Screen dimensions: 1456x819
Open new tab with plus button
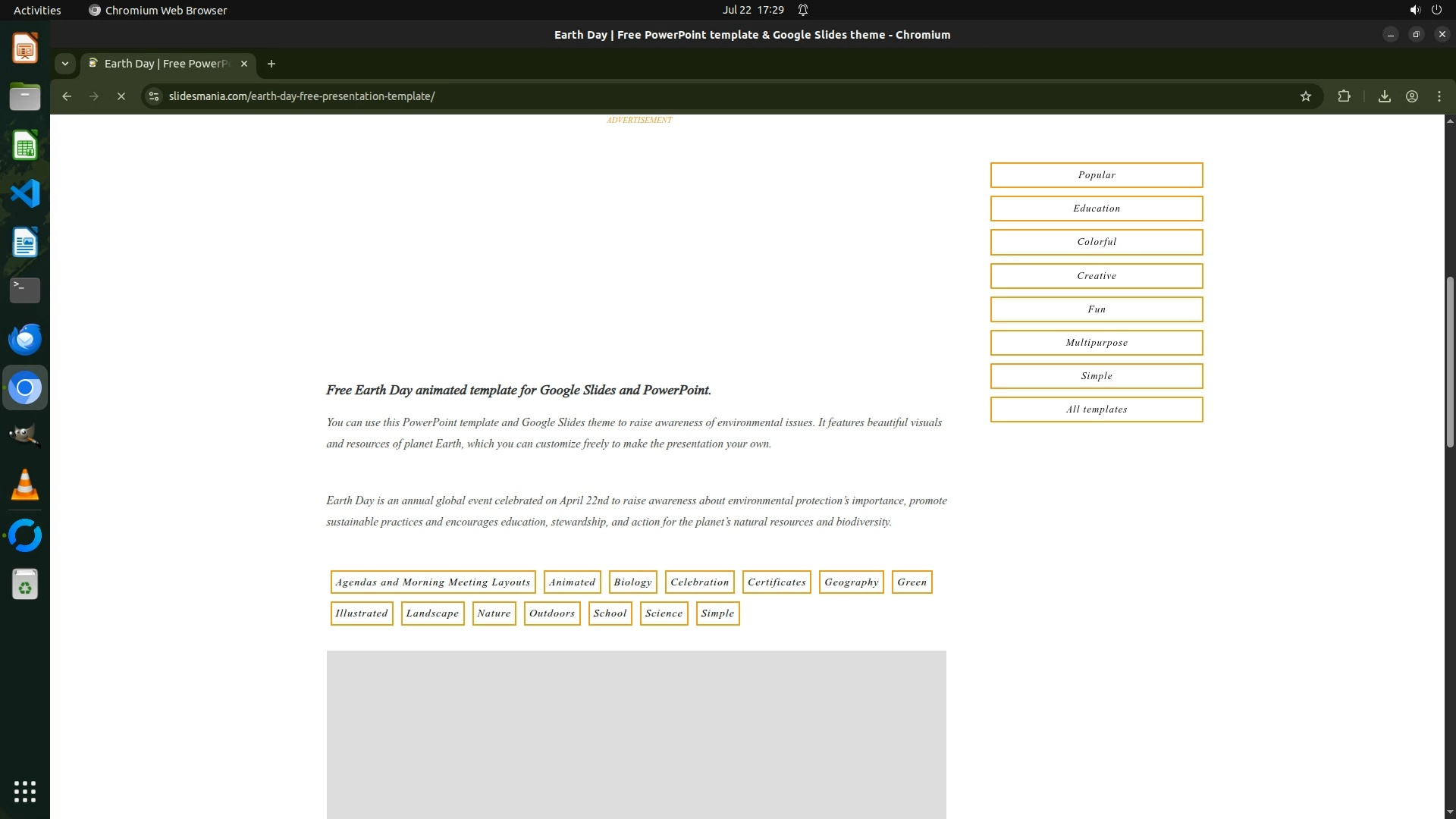pyautogui.click(x=271, y=64)
